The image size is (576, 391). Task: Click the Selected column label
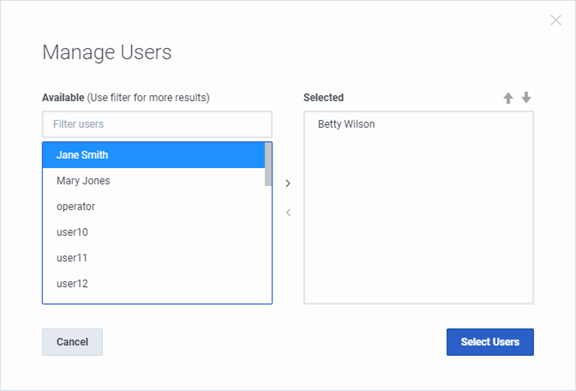324,97
